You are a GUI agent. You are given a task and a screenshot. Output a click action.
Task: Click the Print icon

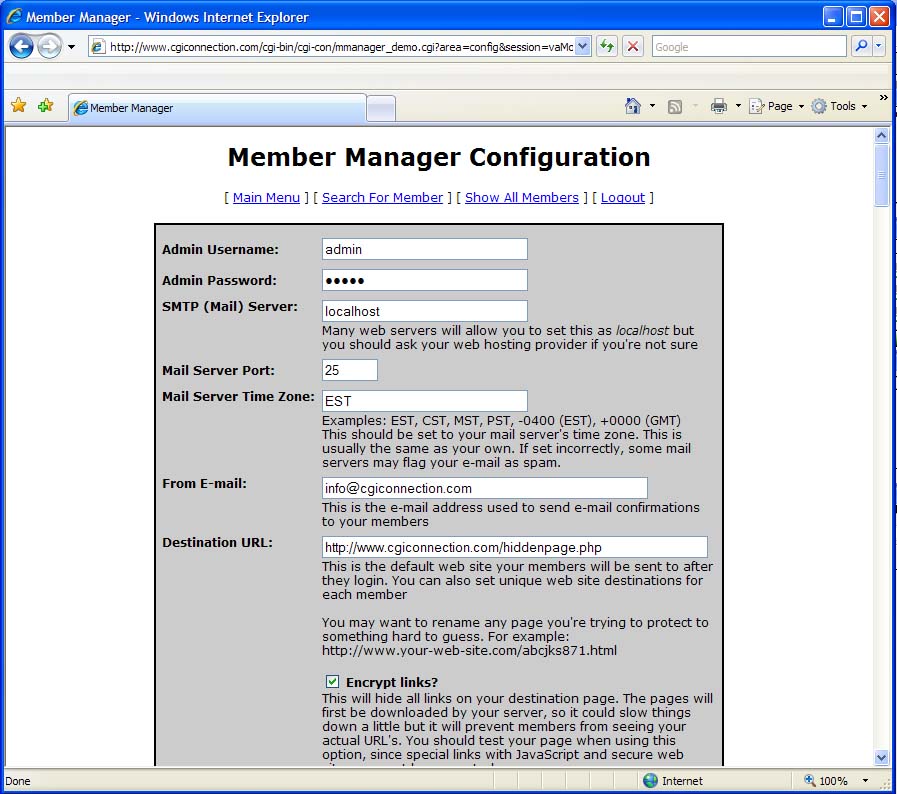click(719, 106)
